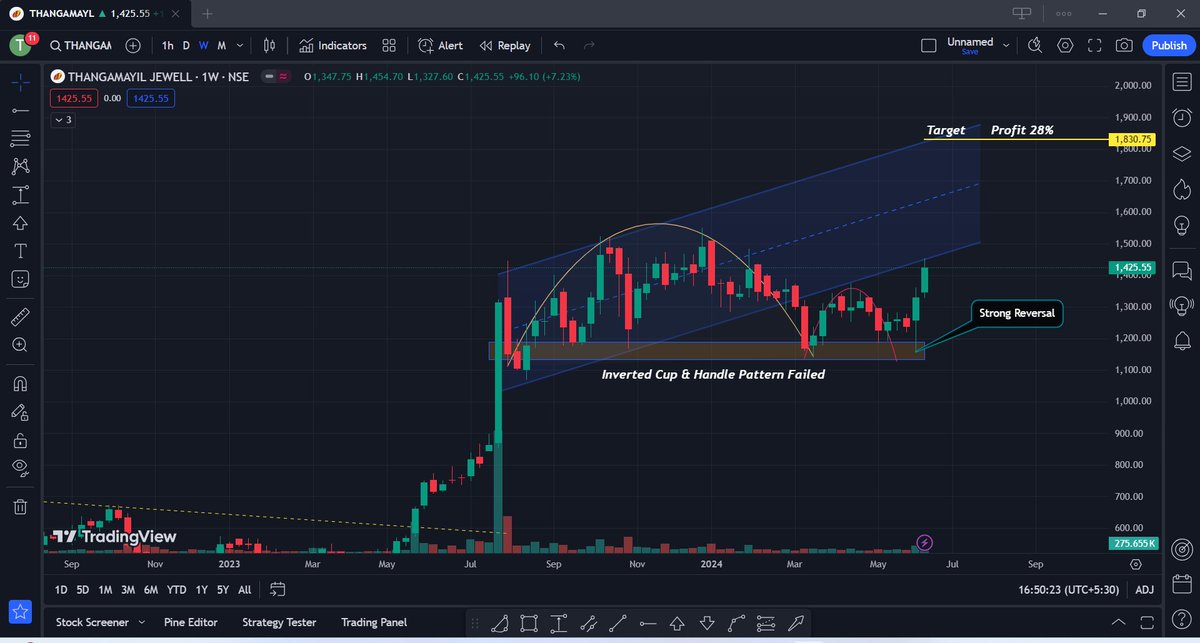1200x643 pixels.
Task: Toggle stay in drawing mode
Action: point(20,411)
